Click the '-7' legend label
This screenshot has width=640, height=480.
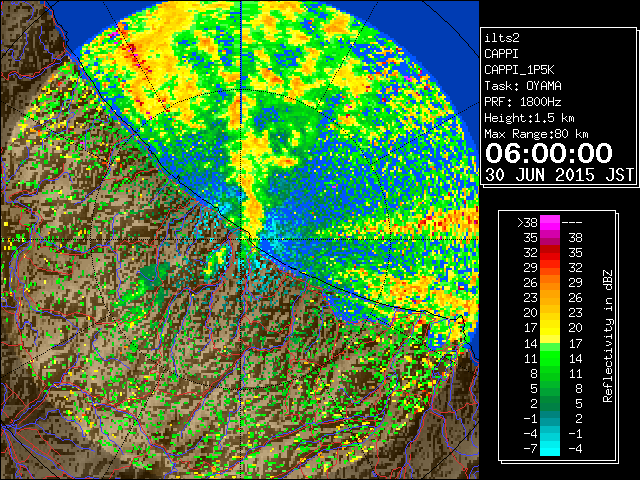coord(530,448)
